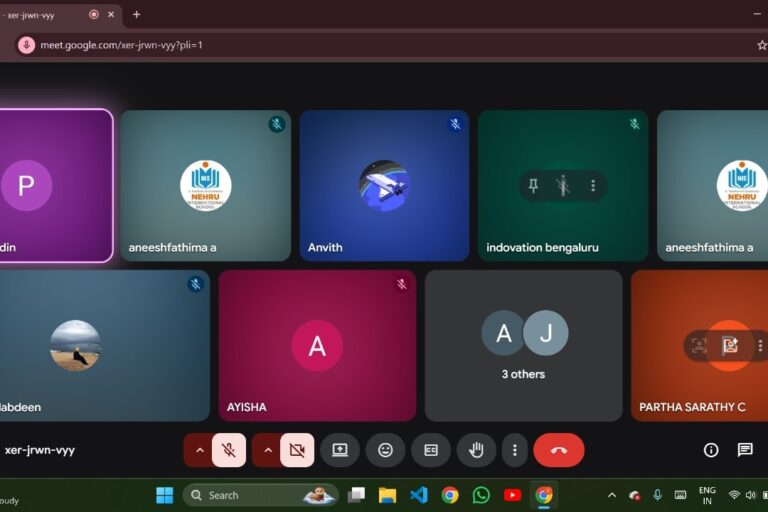
Task: Open the 3 others participants tile
Action: [x=523, y=345]
